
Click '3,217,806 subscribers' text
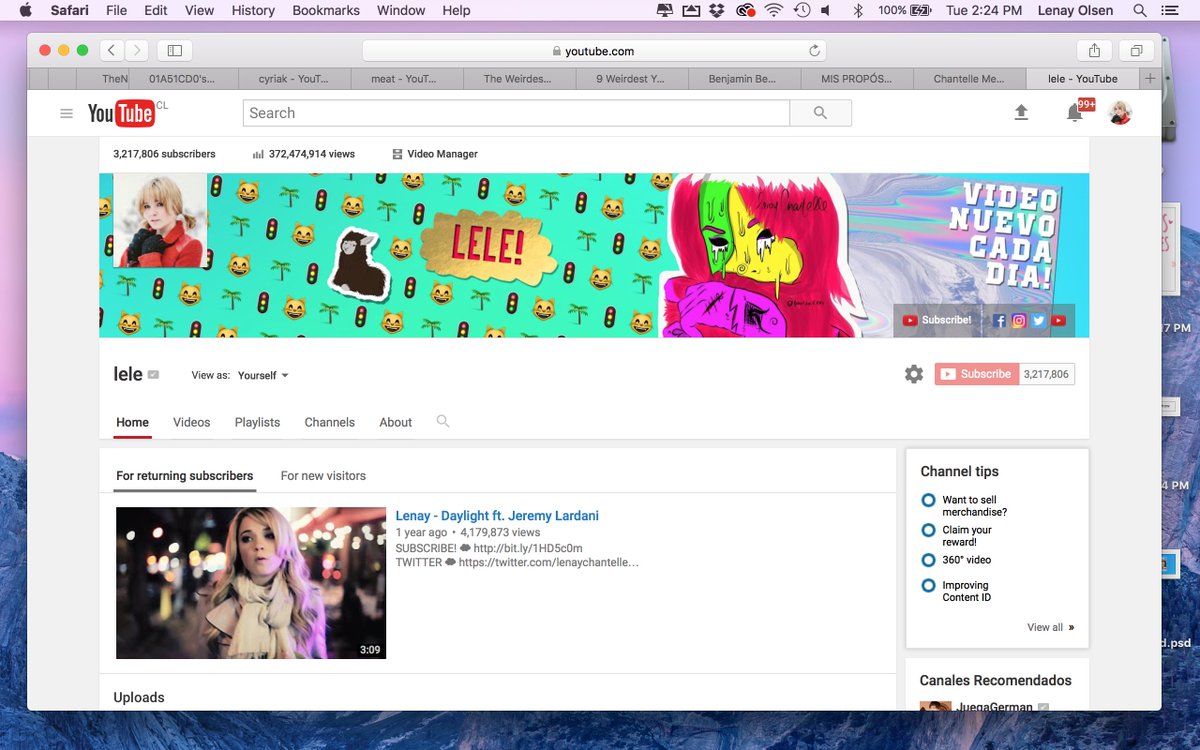point(164,154)
